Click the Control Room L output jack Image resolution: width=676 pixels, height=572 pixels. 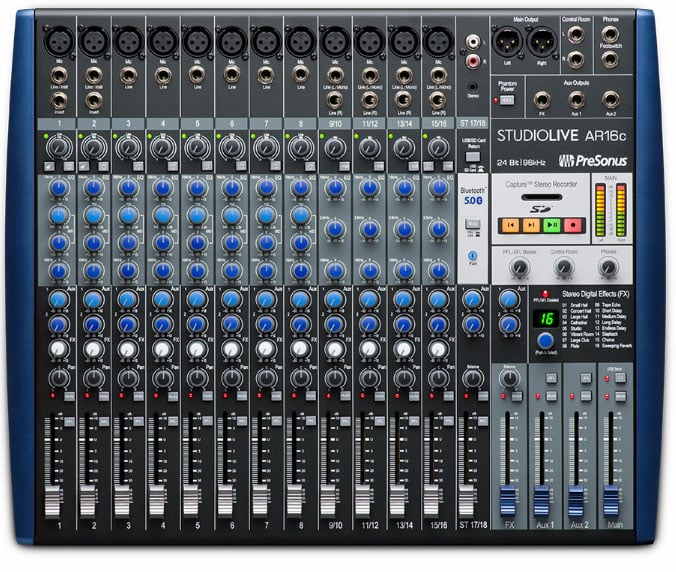576,34
